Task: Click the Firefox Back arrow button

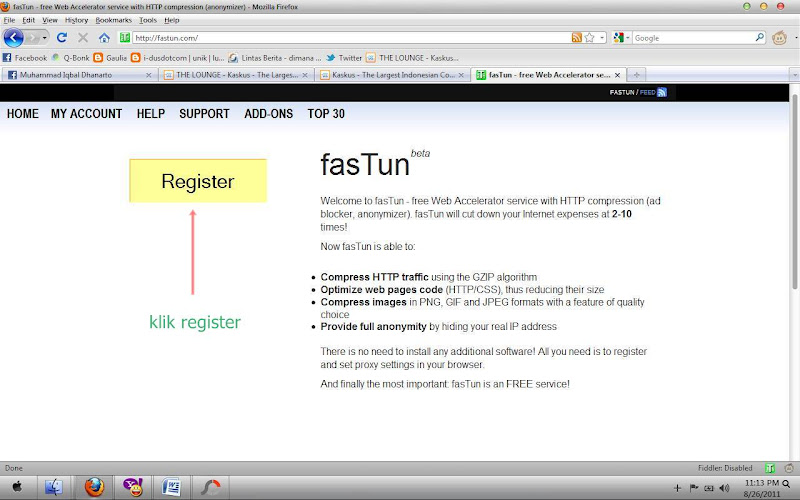Action: coord(13,38)
